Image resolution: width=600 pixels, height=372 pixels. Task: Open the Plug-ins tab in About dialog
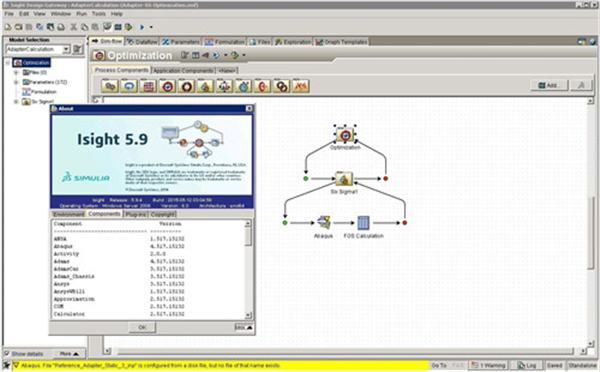(136, 214)
